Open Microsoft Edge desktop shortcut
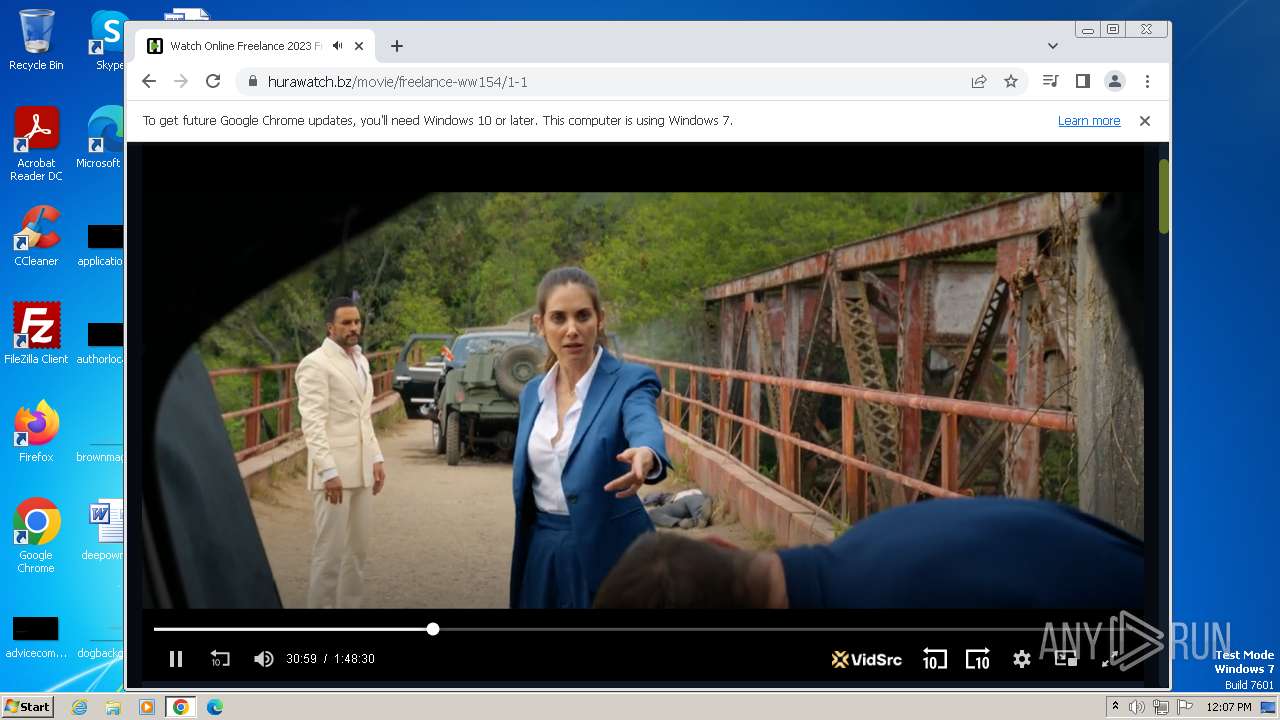 click(100, 138)
